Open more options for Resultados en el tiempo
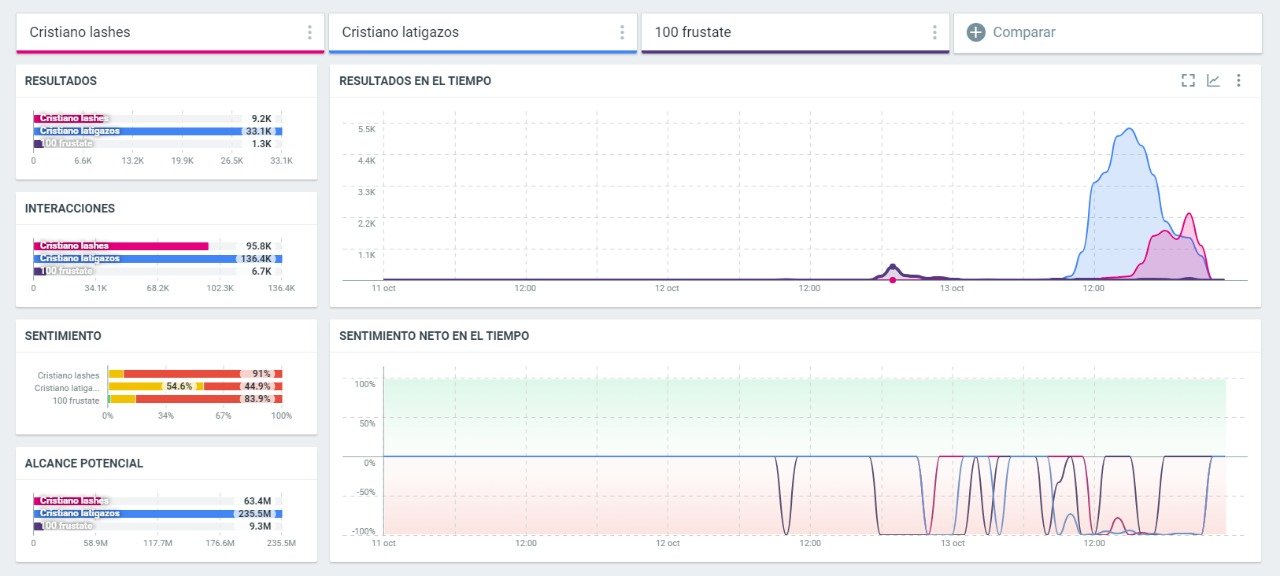Viewport: 1280px width, 576px height. (x=1238, y=81)
